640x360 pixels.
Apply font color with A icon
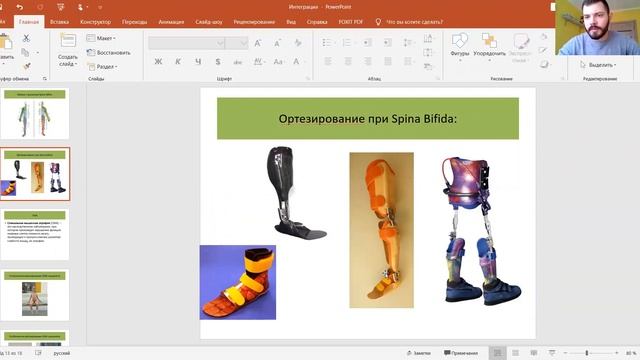[x=297, y=62]
